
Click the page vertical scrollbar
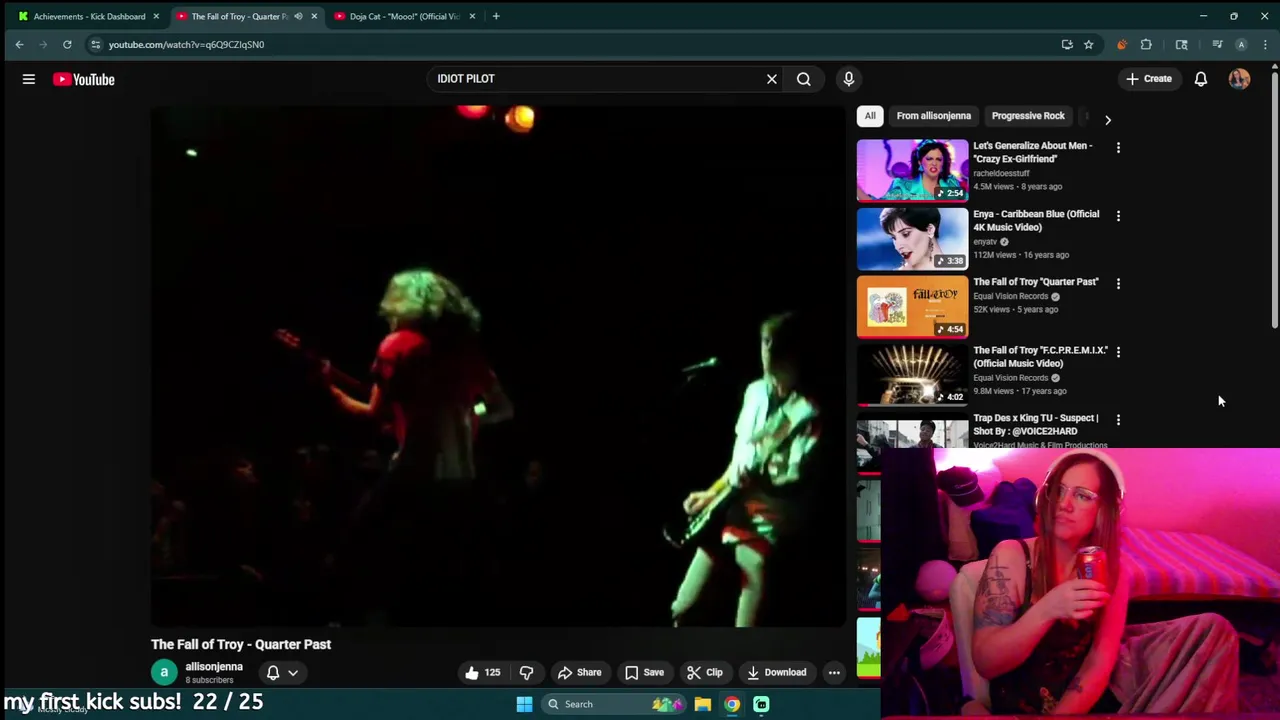(1274, 200)
